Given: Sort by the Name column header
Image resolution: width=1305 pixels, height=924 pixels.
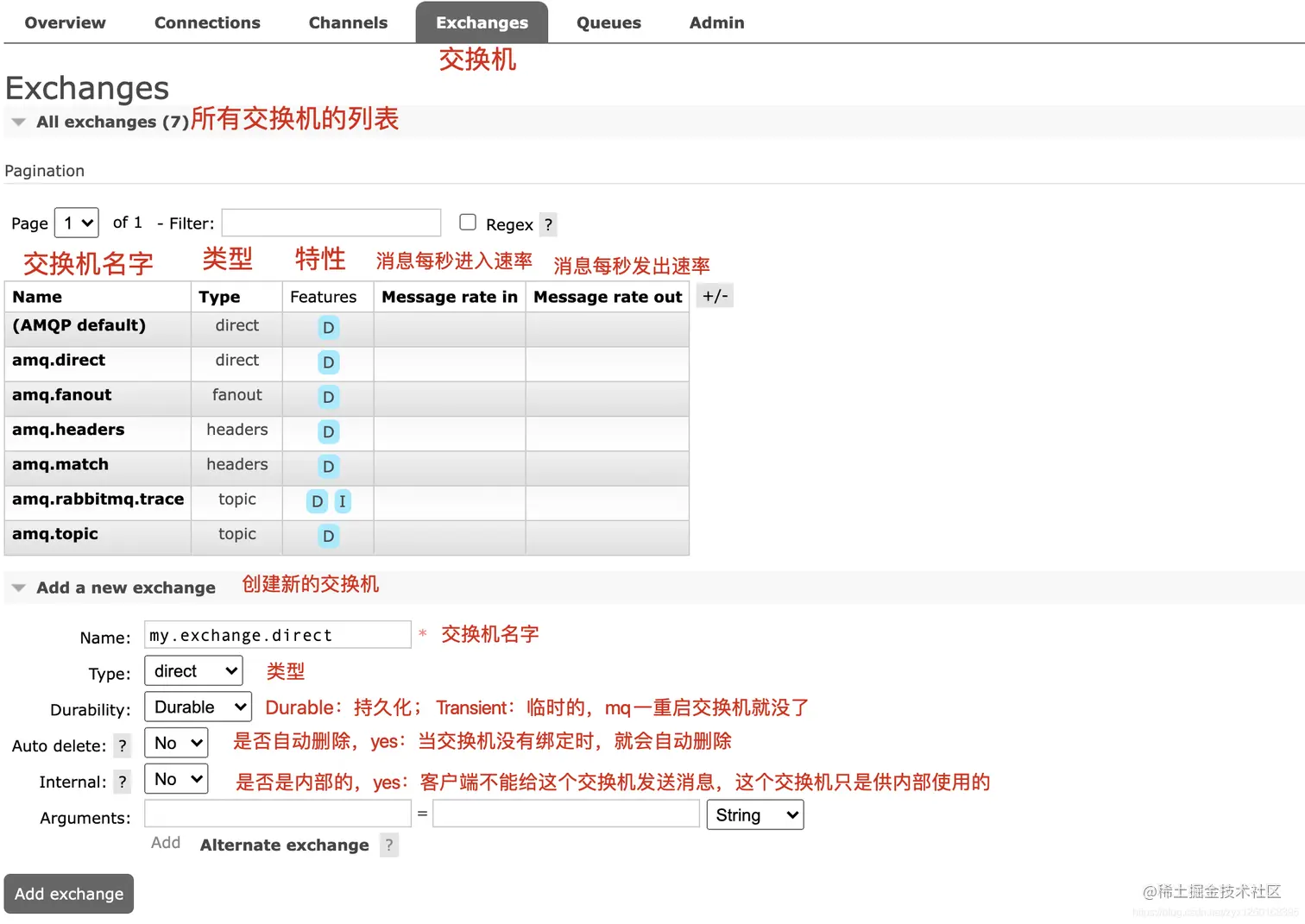Looking at the screenshot, I should 37,297.
